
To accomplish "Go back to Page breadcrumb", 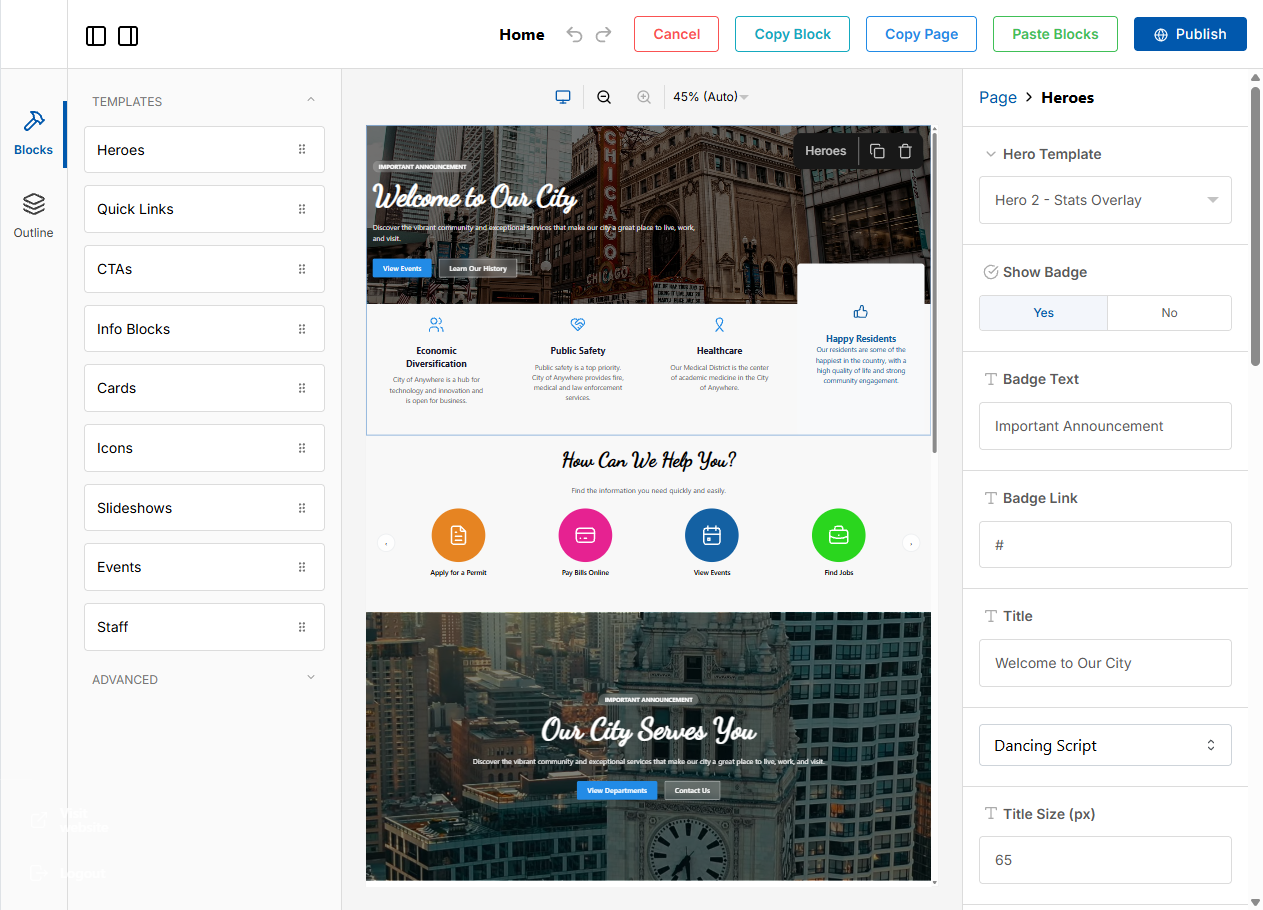I will (x=997, y=97).
